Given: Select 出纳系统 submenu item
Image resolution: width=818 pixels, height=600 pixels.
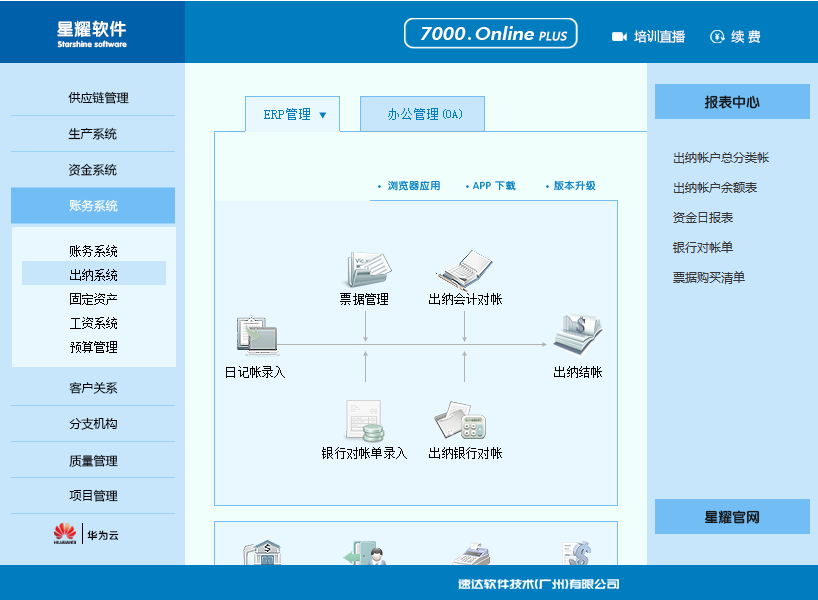Looking at the screenshot, I should (x=93, y=274).
